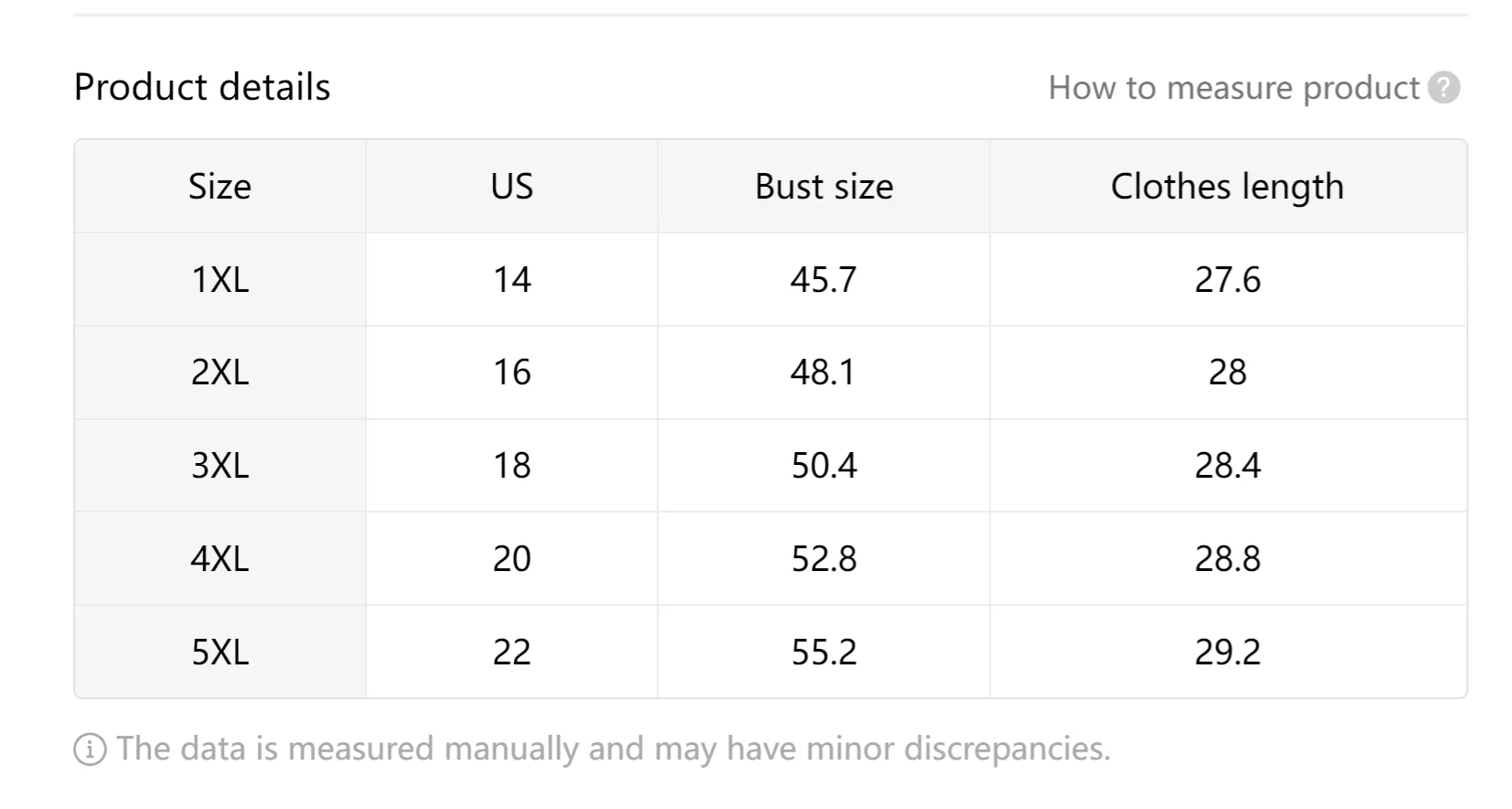Click the US column header

(x=511, y=187)
